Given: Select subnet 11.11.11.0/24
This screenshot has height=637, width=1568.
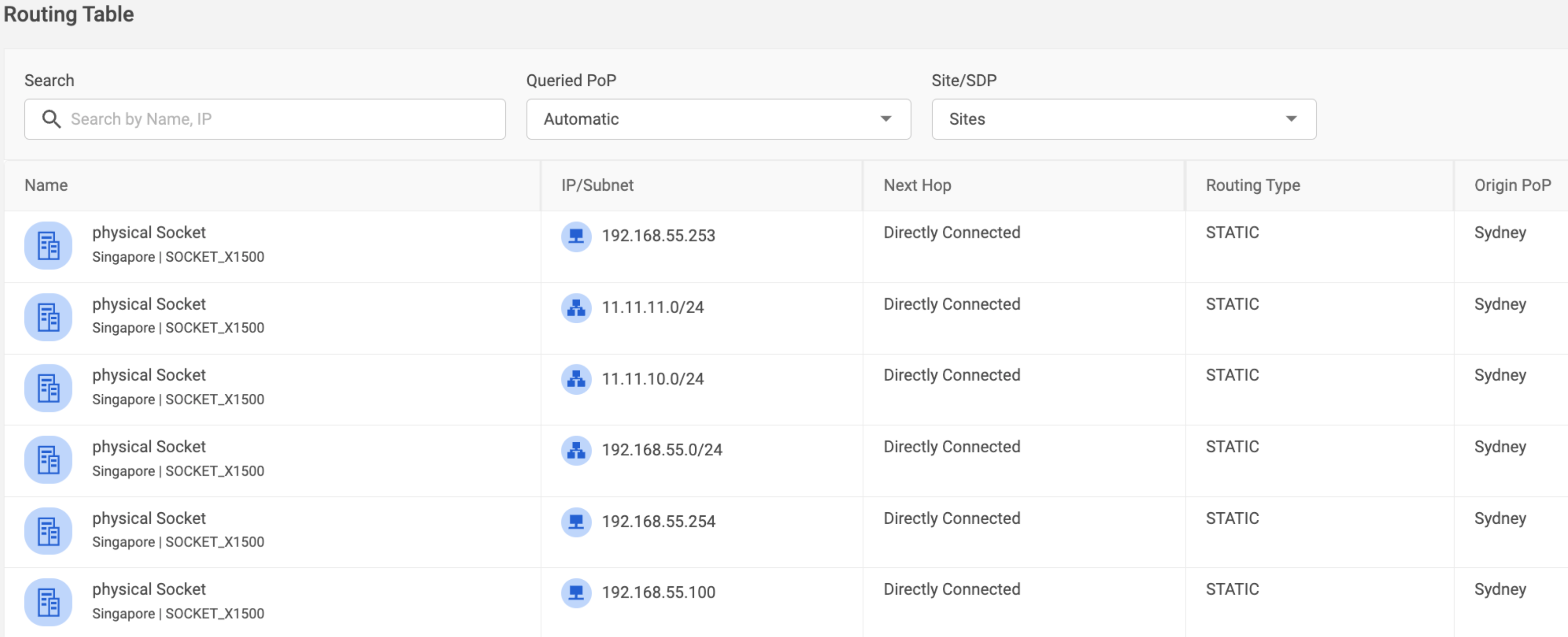Looking at the screenshot, I should (x=652, y=308).
